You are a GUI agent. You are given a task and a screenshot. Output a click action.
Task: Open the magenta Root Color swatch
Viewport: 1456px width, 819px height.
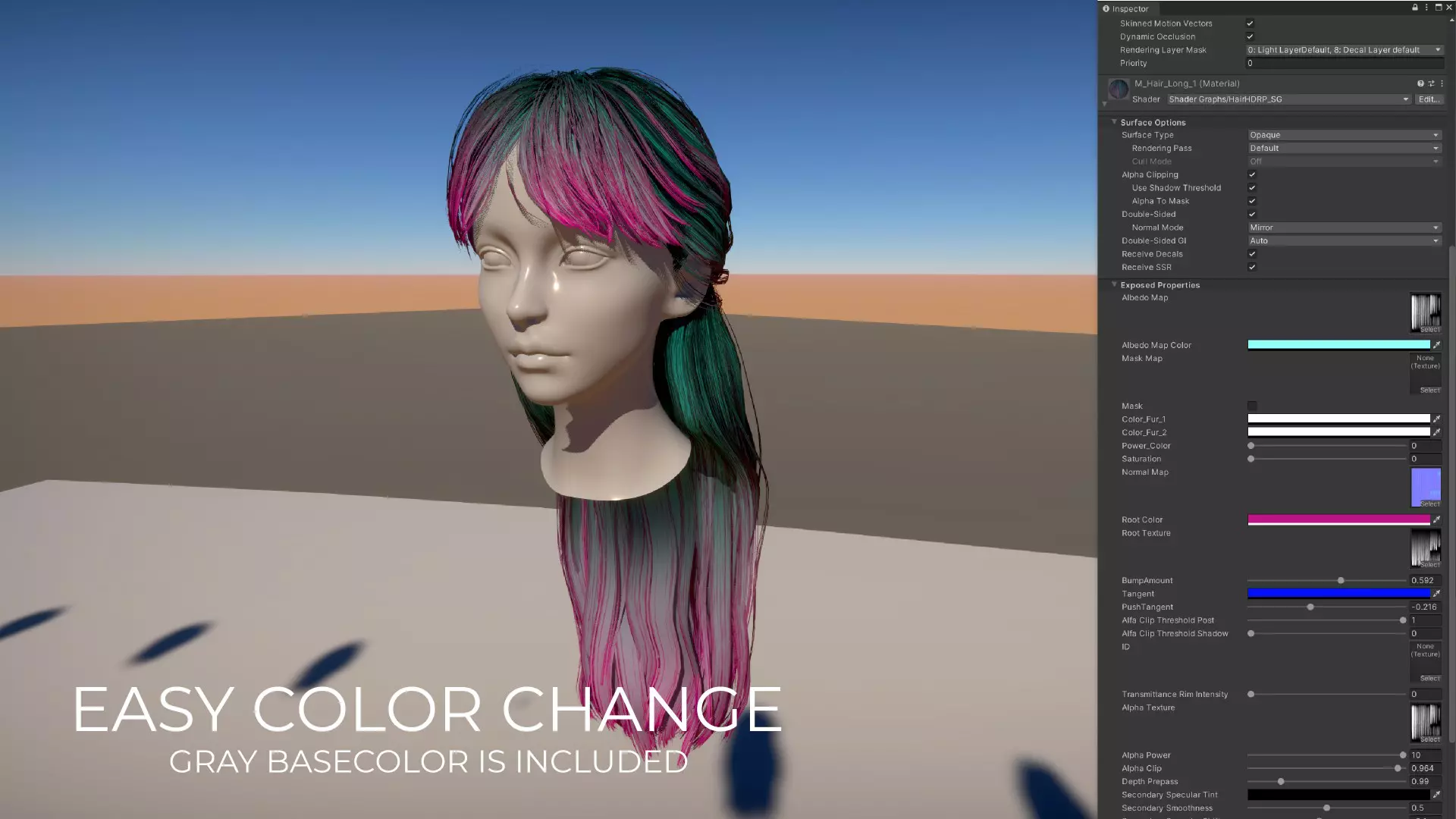click(x=1338, y=519)
